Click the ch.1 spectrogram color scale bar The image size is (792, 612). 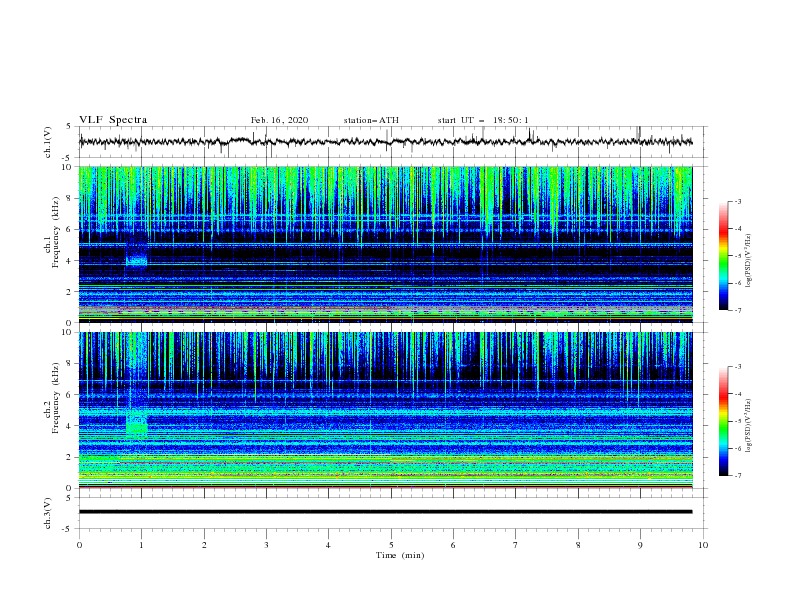click(723, 256)
